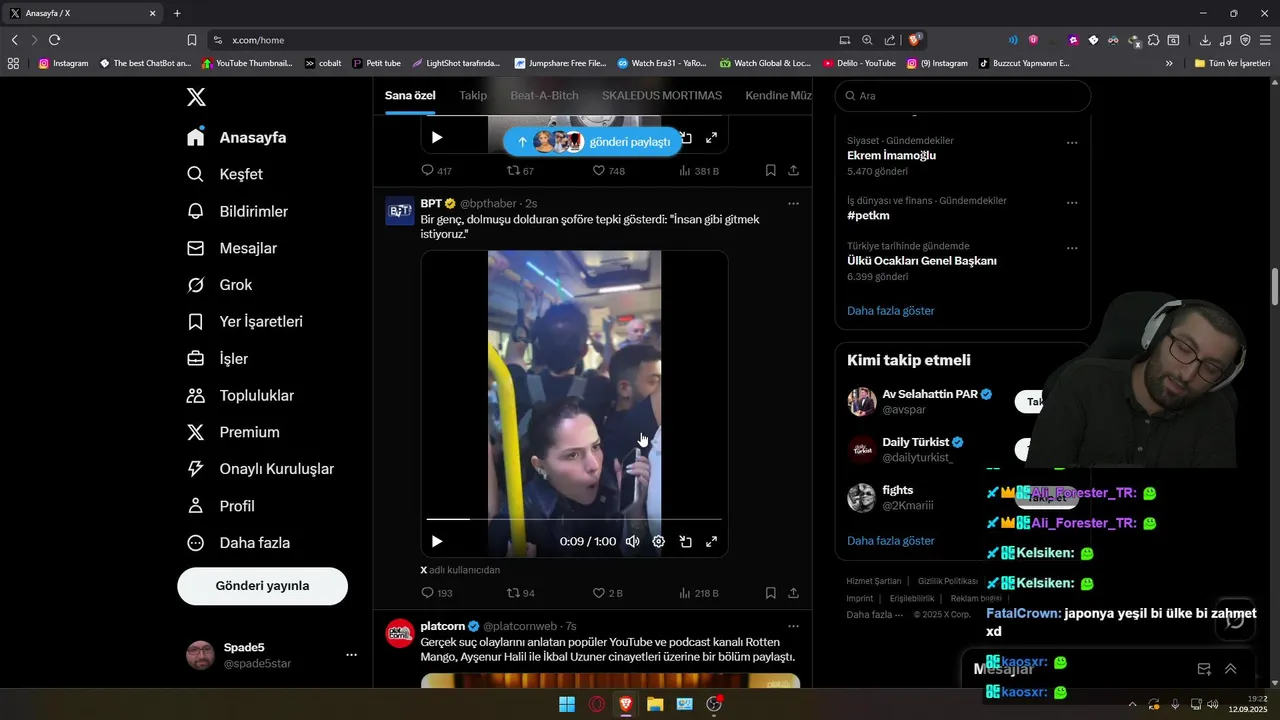This screenshot has height=720, width=1280.
Task: Switch to Takip tab
Action: pyautogui.click(x=473, y=96)
